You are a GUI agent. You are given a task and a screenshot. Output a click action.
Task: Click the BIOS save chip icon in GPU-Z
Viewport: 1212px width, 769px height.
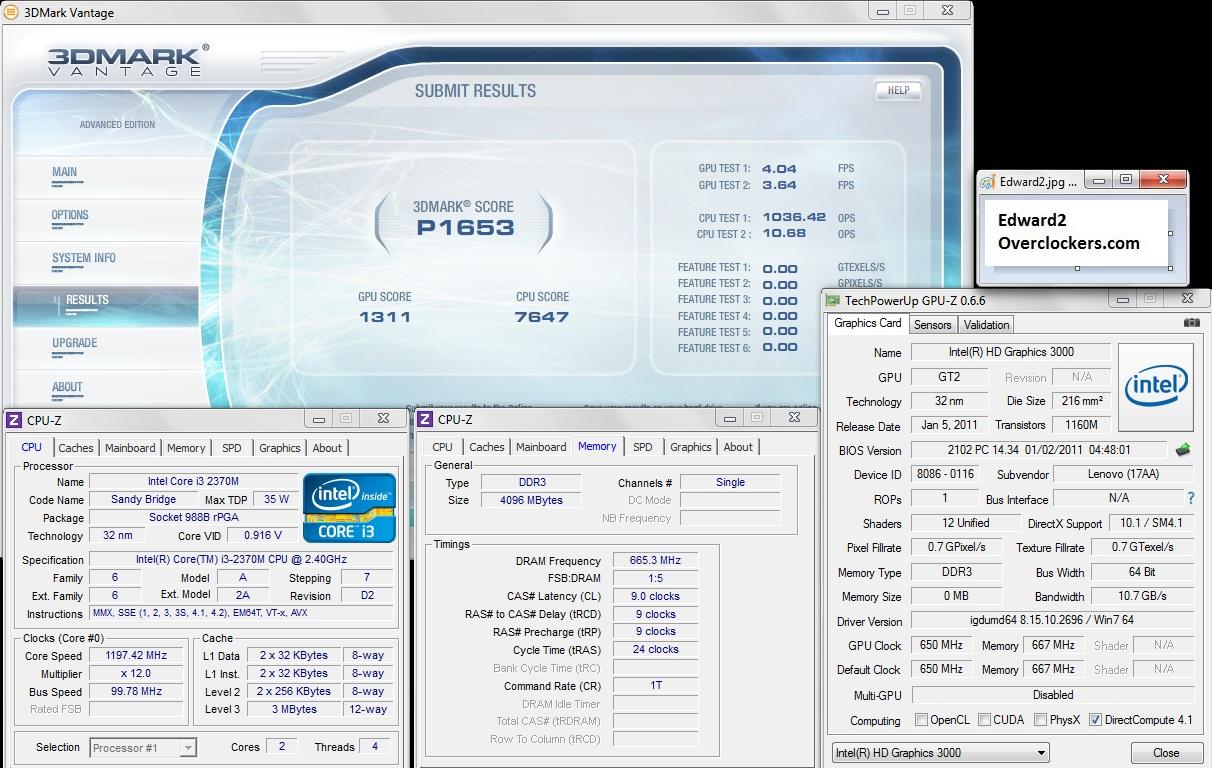(x=1183, y=450)
